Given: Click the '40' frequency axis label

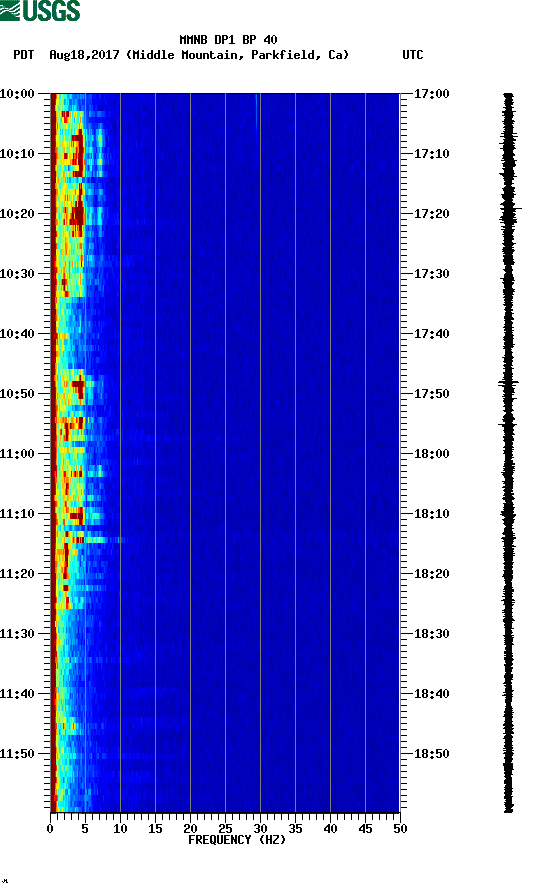Looking at the screenshot, I should 331,828.
